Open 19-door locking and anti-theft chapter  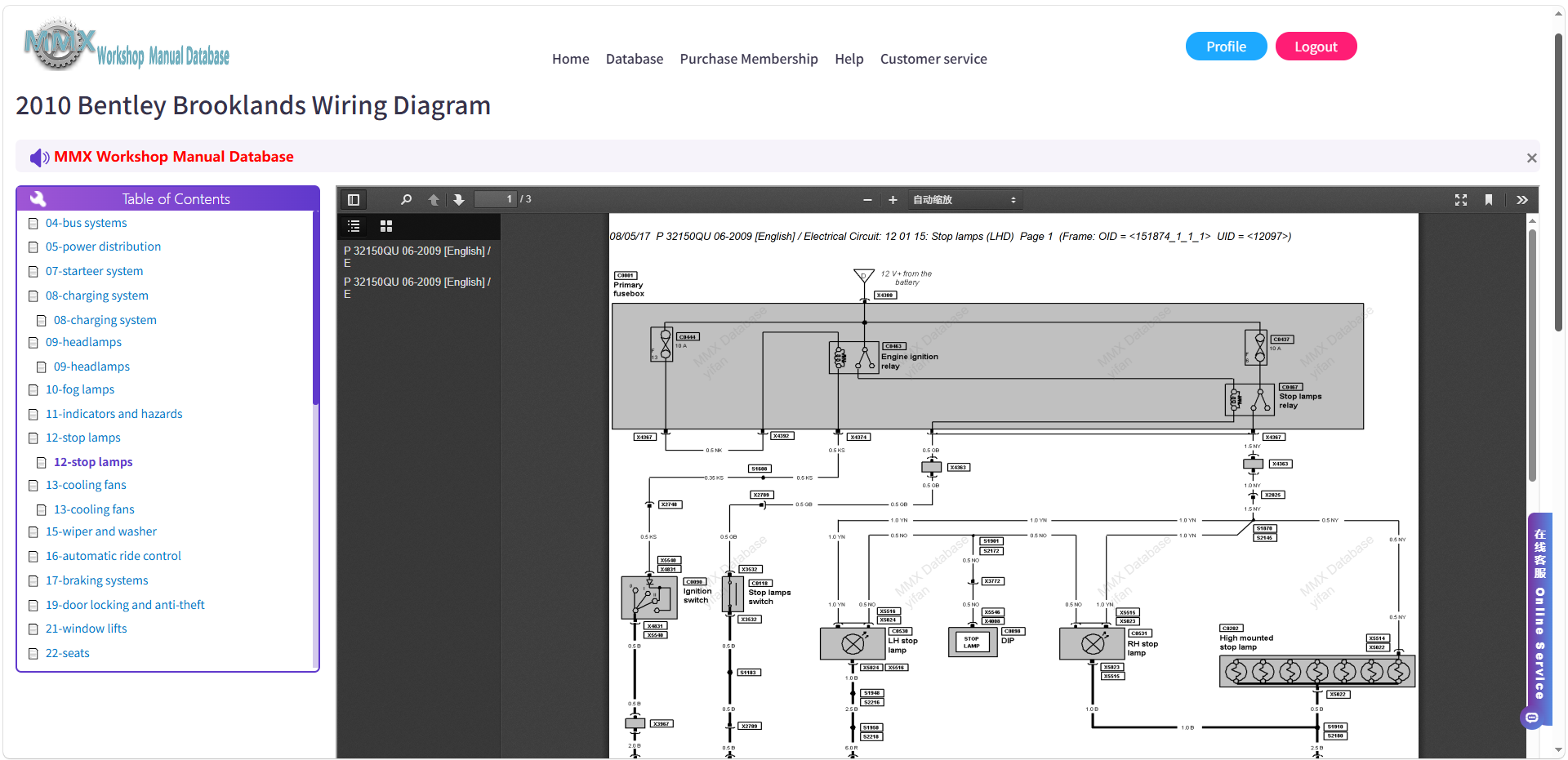125,605
